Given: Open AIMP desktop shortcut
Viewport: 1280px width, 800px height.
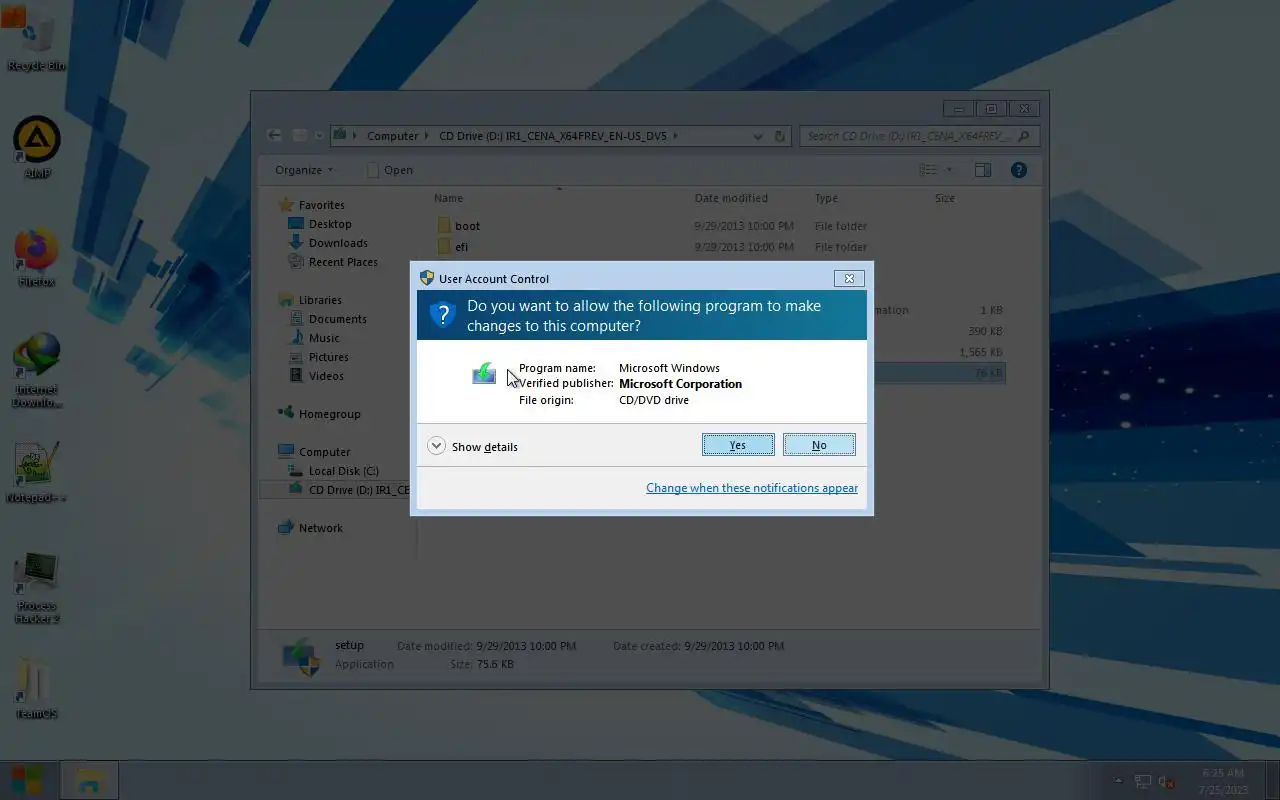Looking at the screenshot, I should point(37,147).
